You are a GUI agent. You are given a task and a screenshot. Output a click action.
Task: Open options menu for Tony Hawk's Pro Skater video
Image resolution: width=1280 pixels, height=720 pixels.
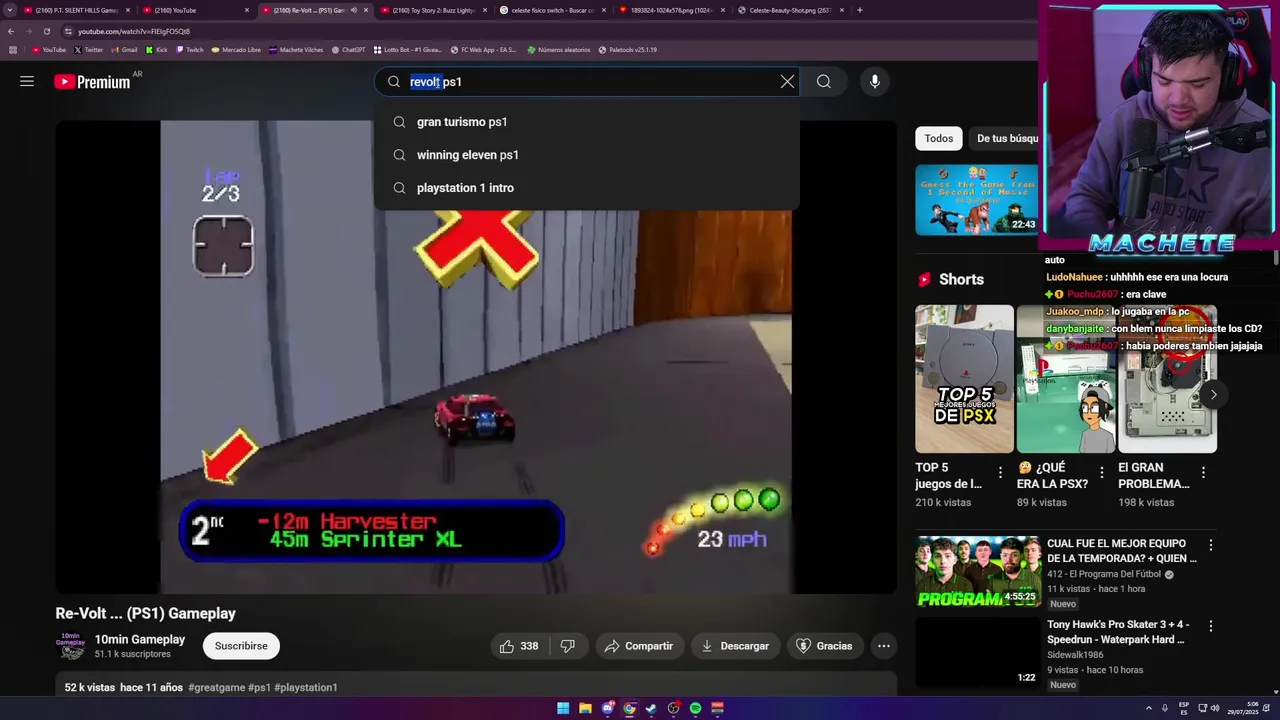pos(1211,626)
